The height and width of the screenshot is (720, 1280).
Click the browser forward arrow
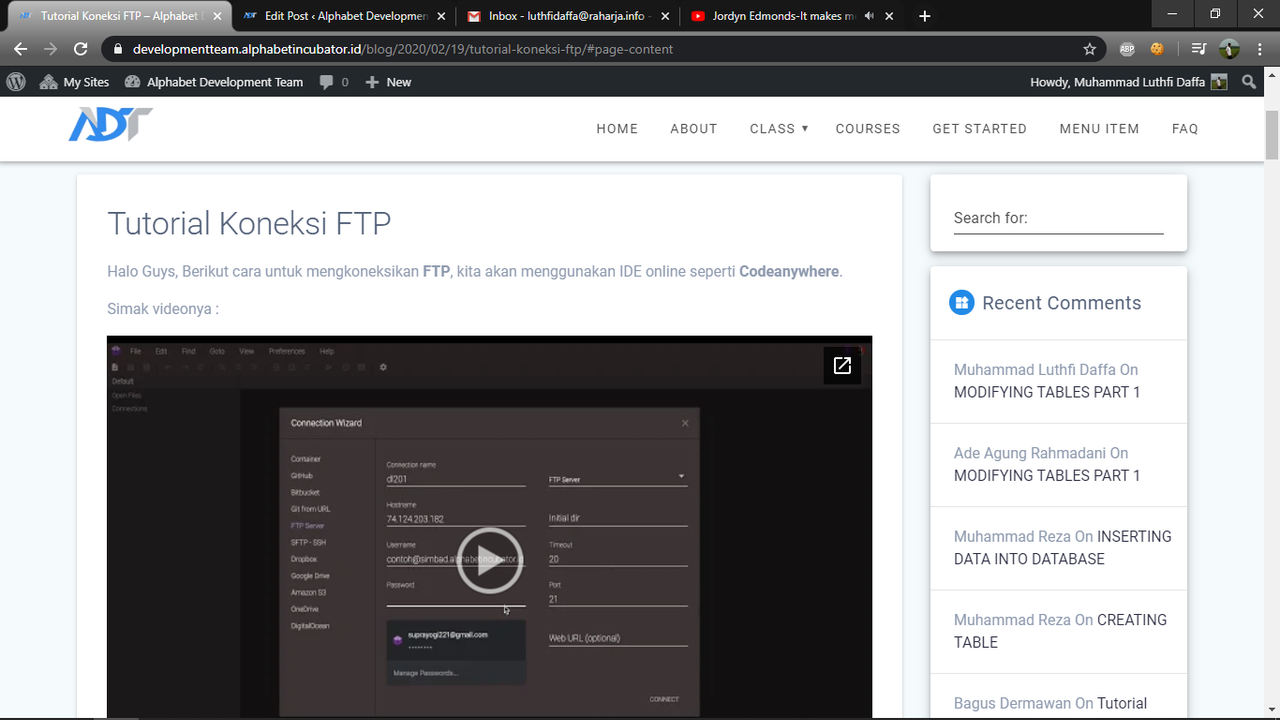coord(50,49)
